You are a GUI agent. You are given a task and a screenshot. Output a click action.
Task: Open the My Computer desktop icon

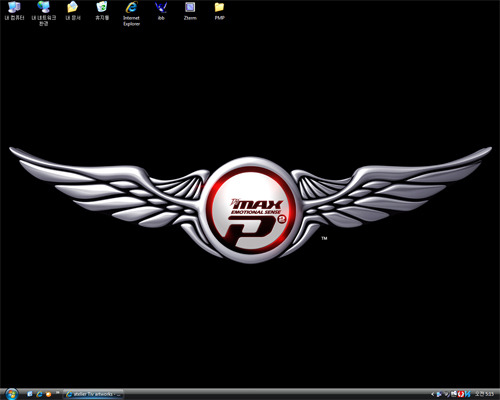[14, 11]
